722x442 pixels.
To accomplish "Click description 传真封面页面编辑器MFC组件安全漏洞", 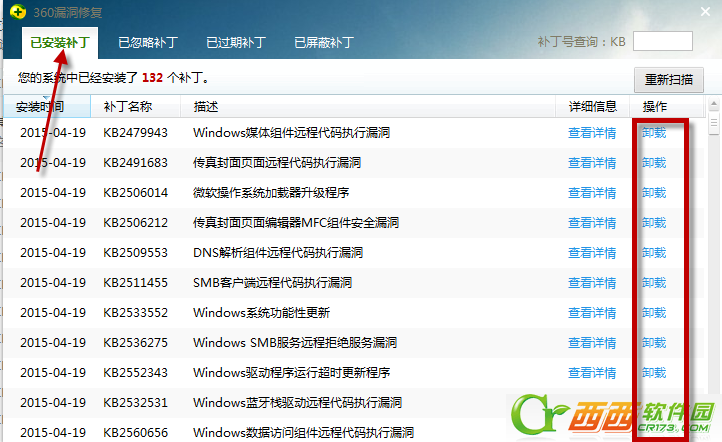I will coord(296,223).
